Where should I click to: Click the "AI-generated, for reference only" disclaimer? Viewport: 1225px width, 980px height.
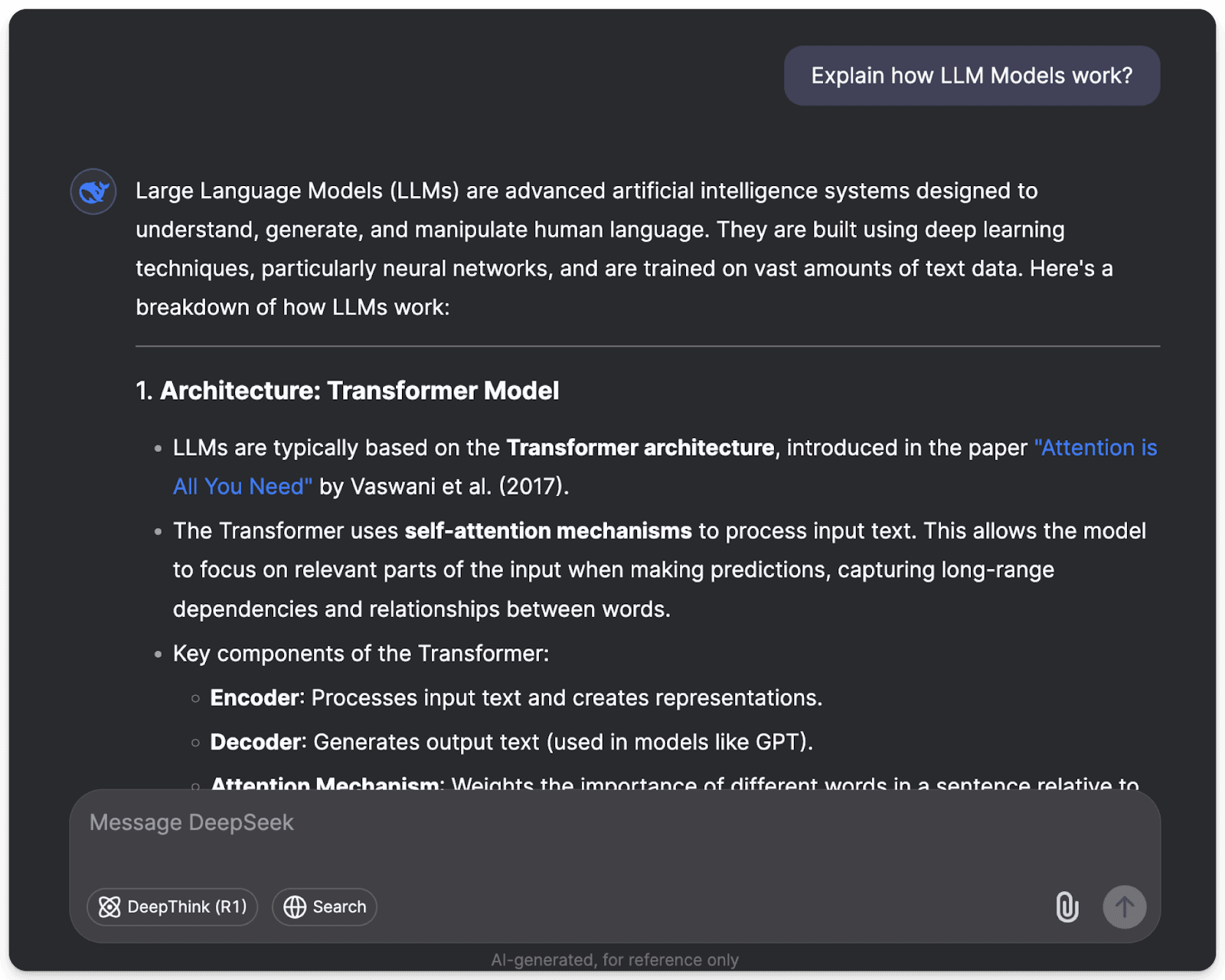tap(614, 960)
